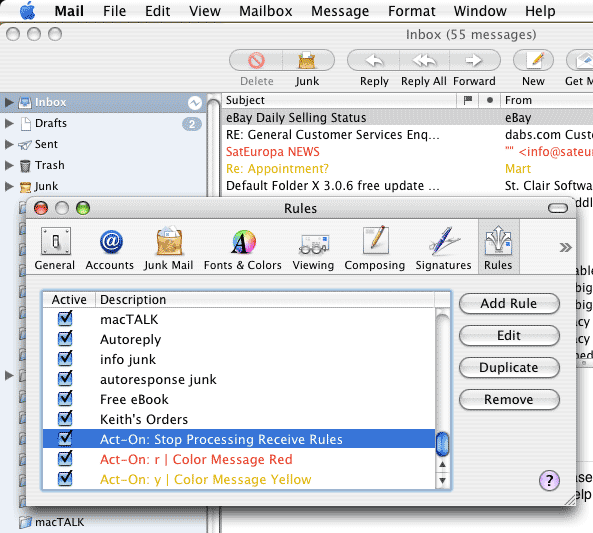The width and height of the screenshot is (593, 533).
Task: Select the Drafts mailbox
Action: [51, 123]
